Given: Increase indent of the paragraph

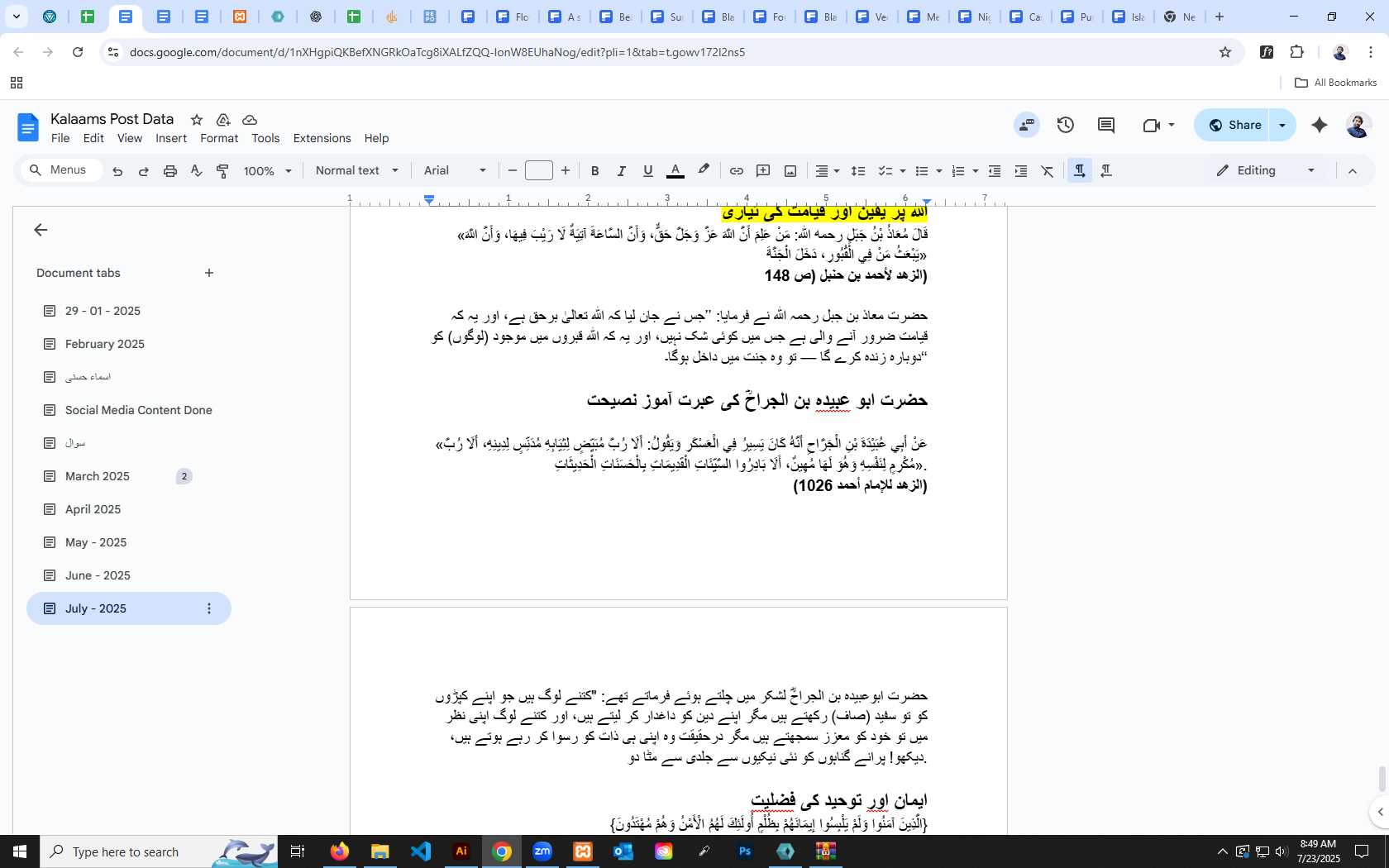Looking at the screenshot, I should [x=1021, y=171].
